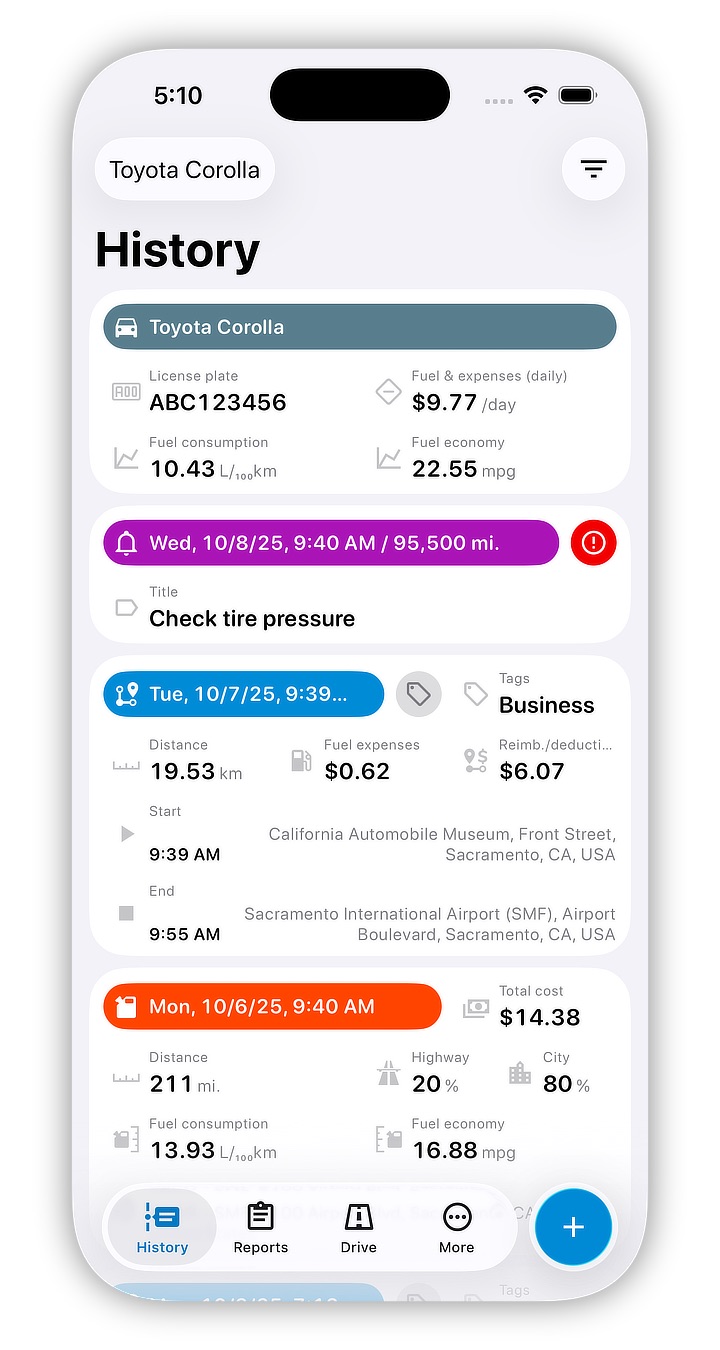This screenshot has height=1350, width=720.
Task: Open the Mon 10/6/25 refueling entry
Action: (272, 1006)
